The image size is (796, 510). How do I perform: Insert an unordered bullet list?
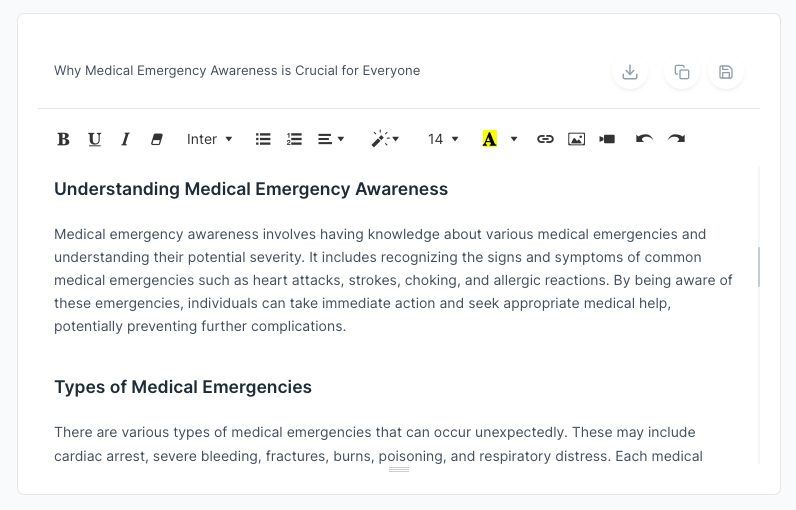coord(263,139)
